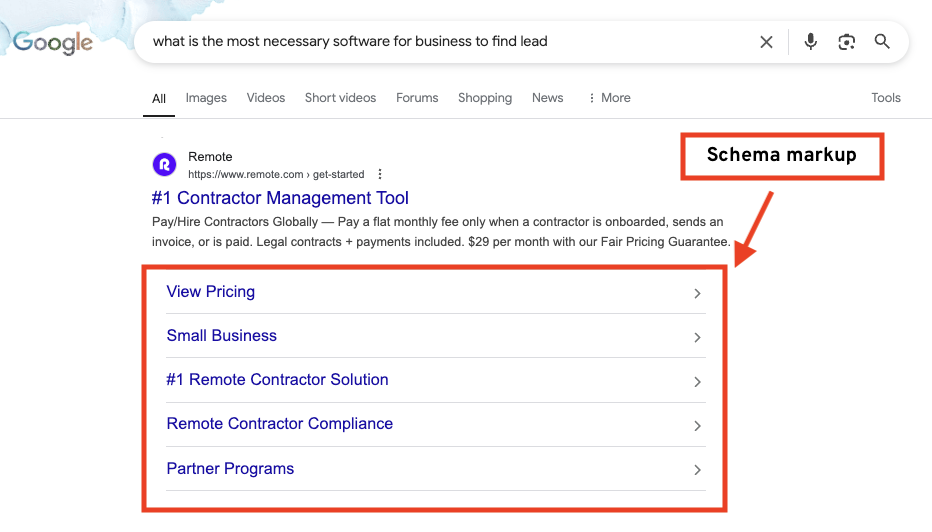
Task: Open three-dot options beside remote.com URL
Action: pos(380,174)
